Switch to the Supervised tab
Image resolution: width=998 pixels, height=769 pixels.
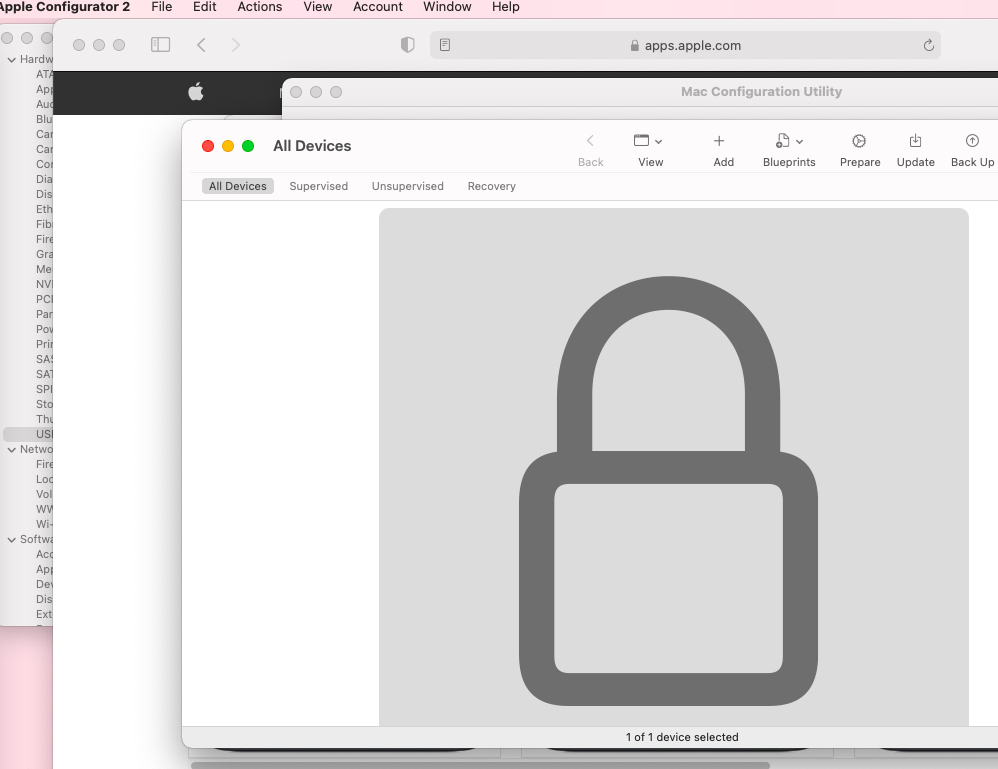pos(318,186)
